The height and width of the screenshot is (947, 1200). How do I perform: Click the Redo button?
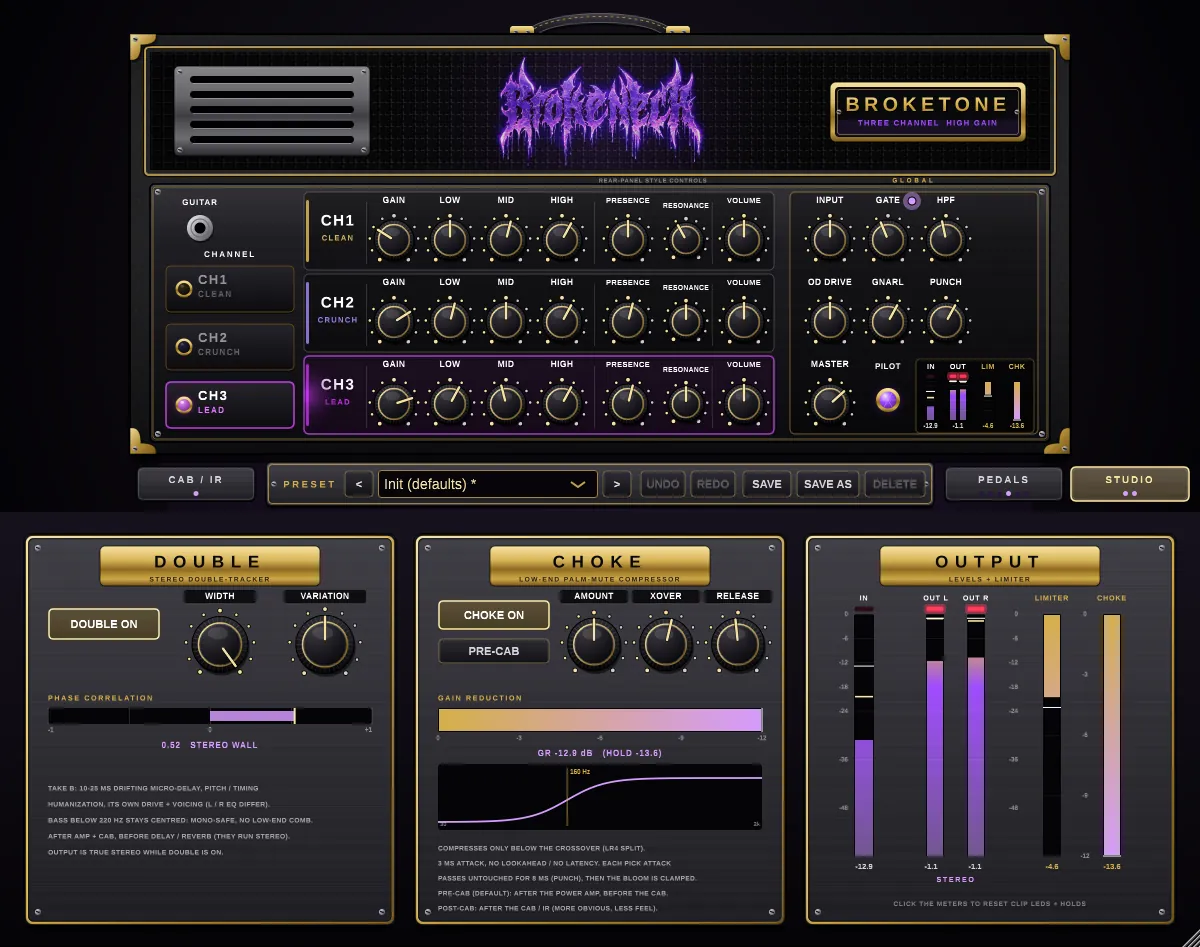(x=713, y=484)
